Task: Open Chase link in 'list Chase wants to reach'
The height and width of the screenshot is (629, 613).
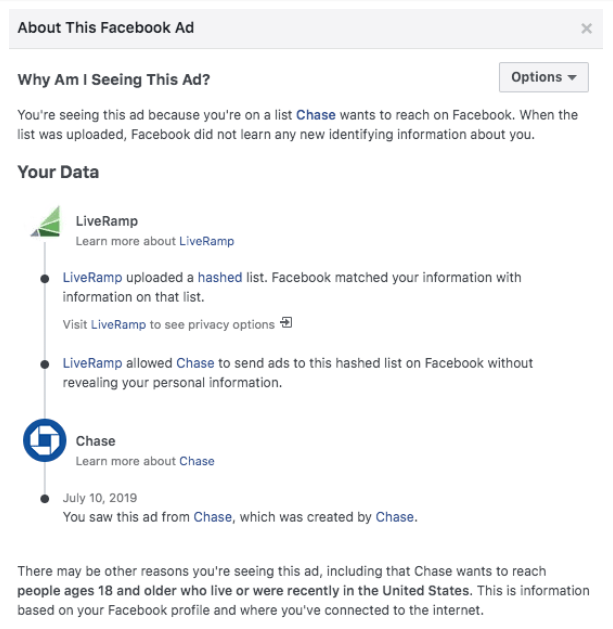Action: pos(315,115)
